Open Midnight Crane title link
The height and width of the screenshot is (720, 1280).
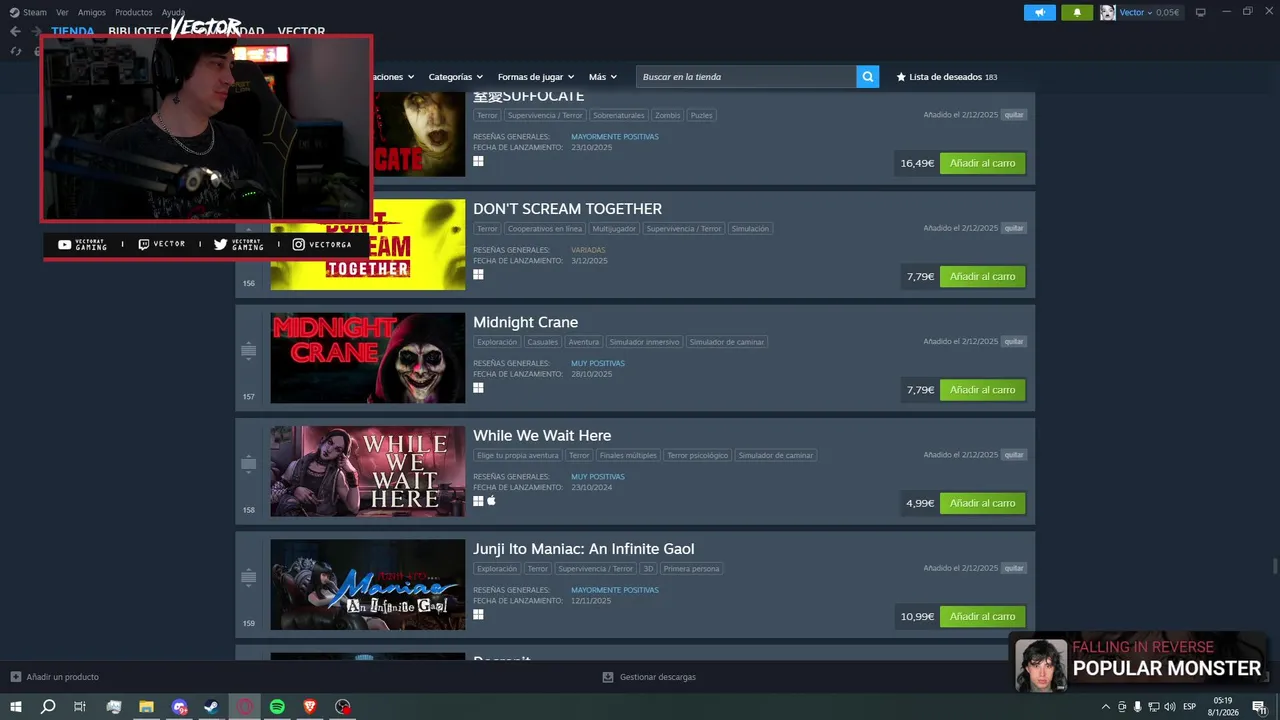coord(525,322)
